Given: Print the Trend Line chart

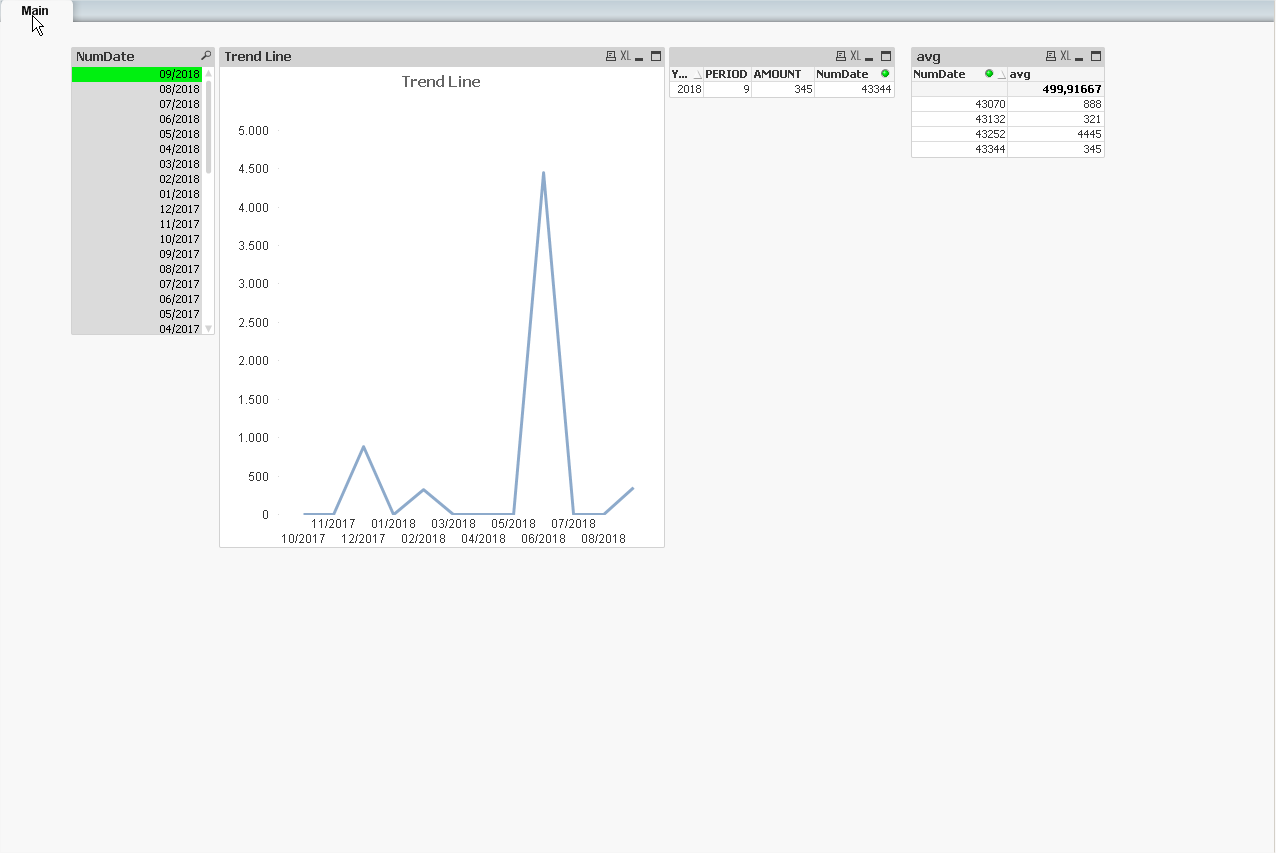Looking at the screenshot, I should coord(611,56).
